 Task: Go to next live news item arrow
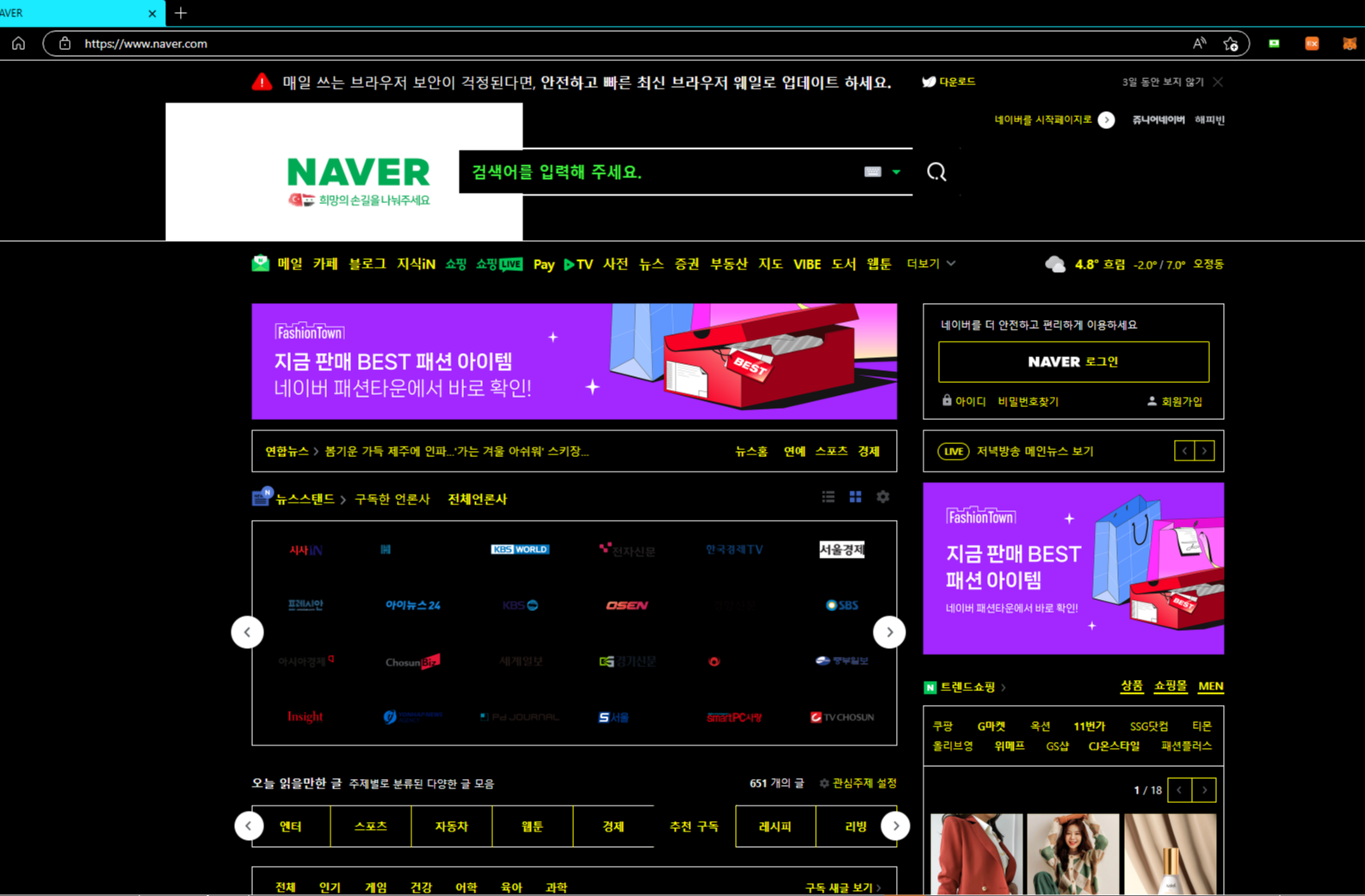(x=1204, y=451)
